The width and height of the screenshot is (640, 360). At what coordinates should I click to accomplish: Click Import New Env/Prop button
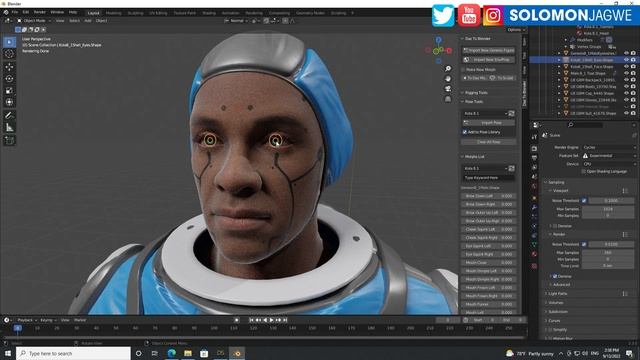[x=489, y=60]
